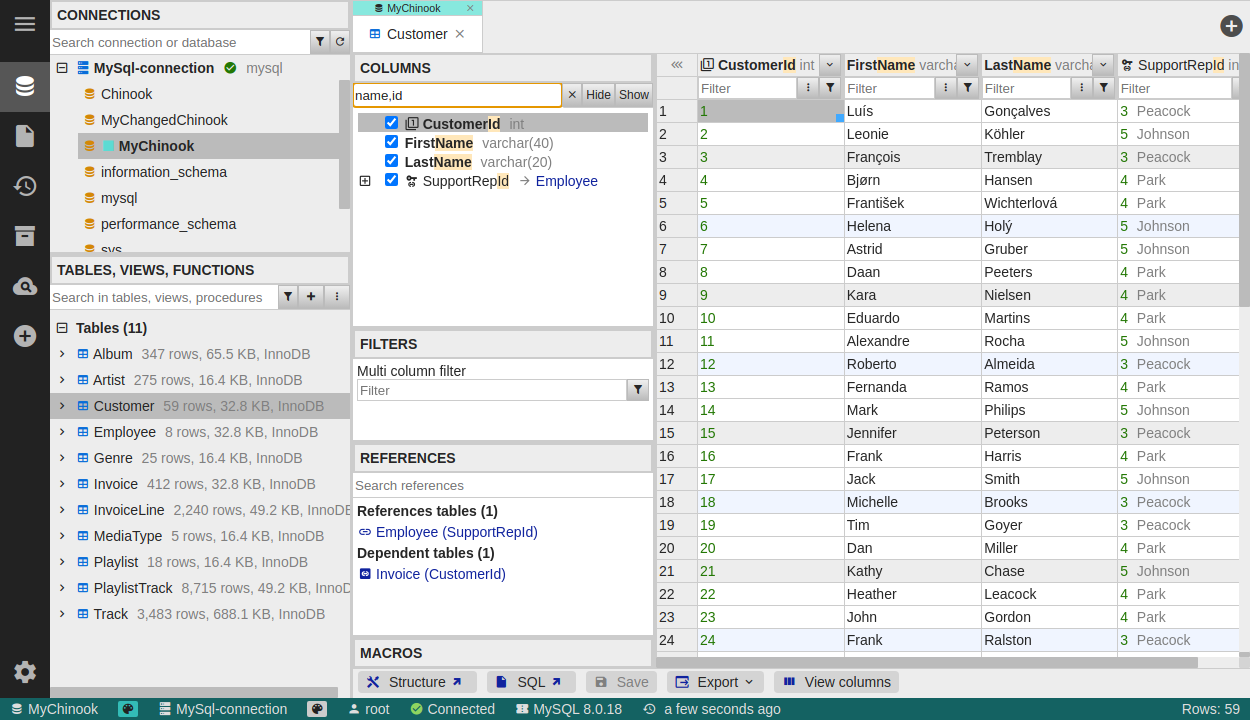Uncheck the CustomerId column checkbox
Image resolution: width=1250 pixels, height=720 pixels.
(391, 123)
